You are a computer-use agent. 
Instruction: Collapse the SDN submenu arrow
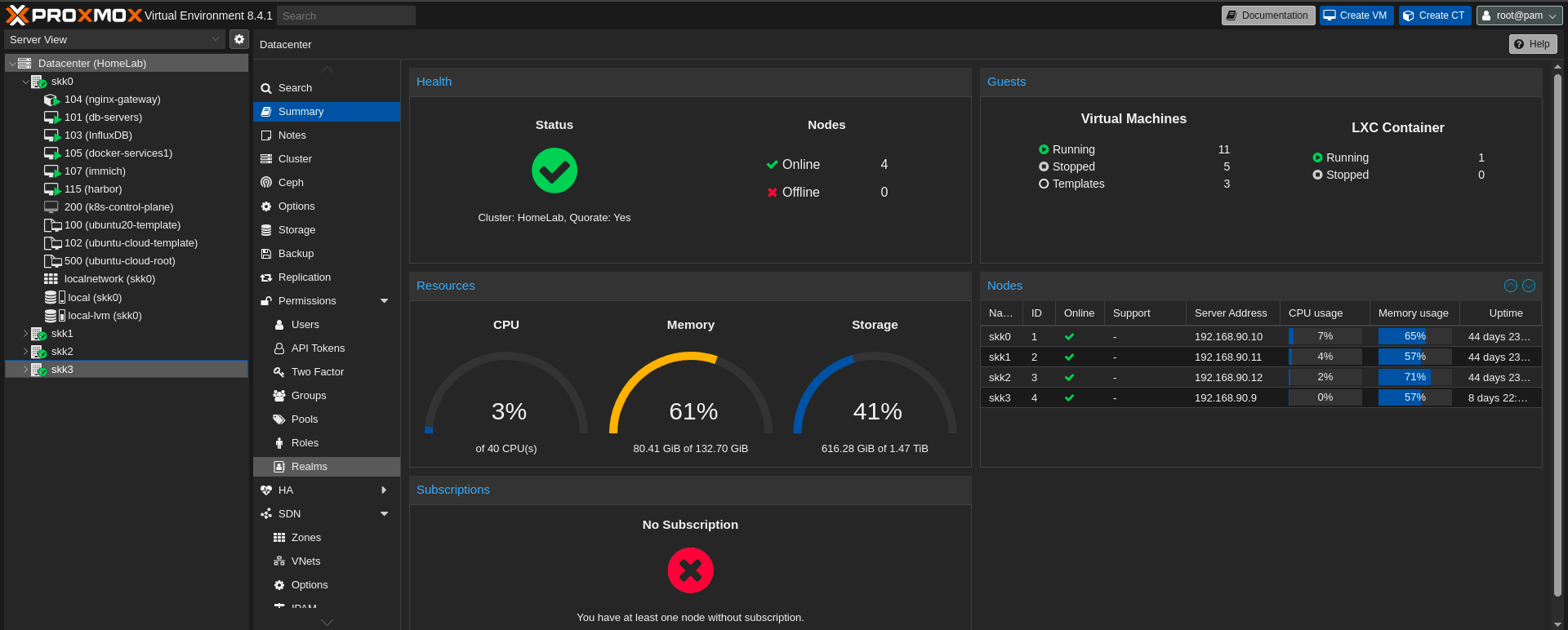(x=384, y=514)
